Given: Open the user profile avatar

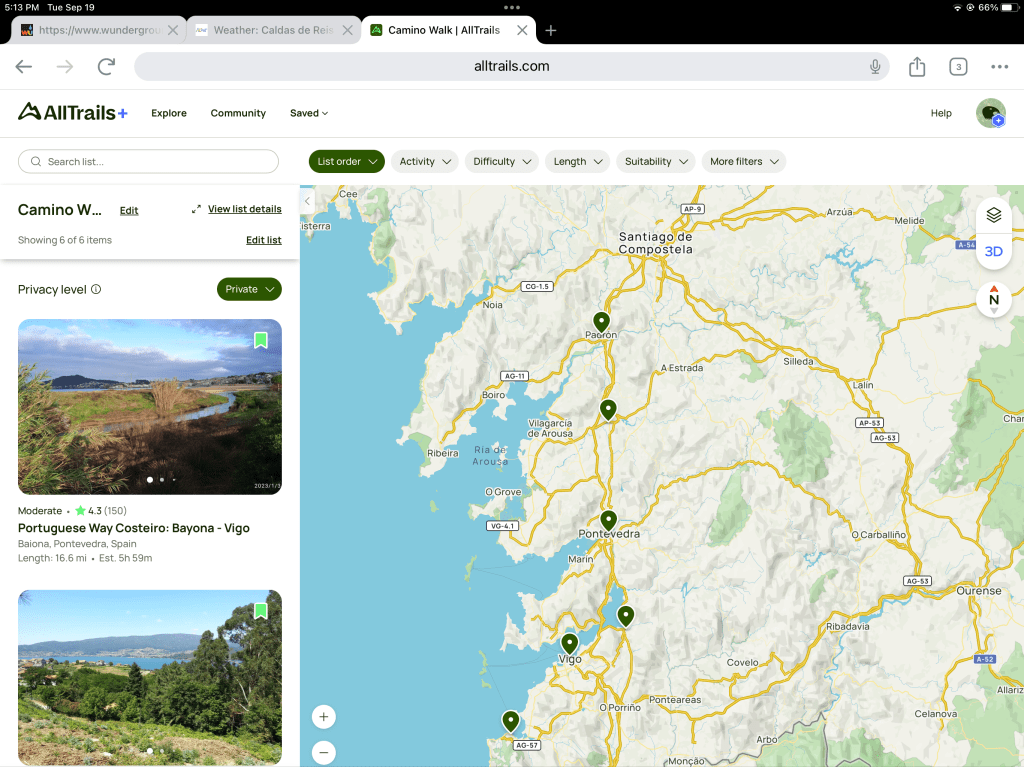Looking at the screenshot, I should coord(990,113).
